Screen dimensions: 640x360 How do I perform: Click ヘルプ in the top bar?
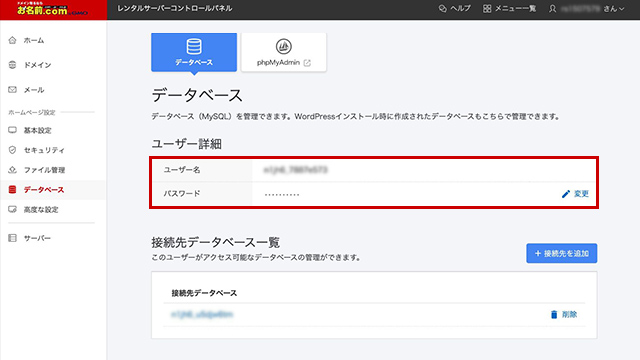(460, 9)
